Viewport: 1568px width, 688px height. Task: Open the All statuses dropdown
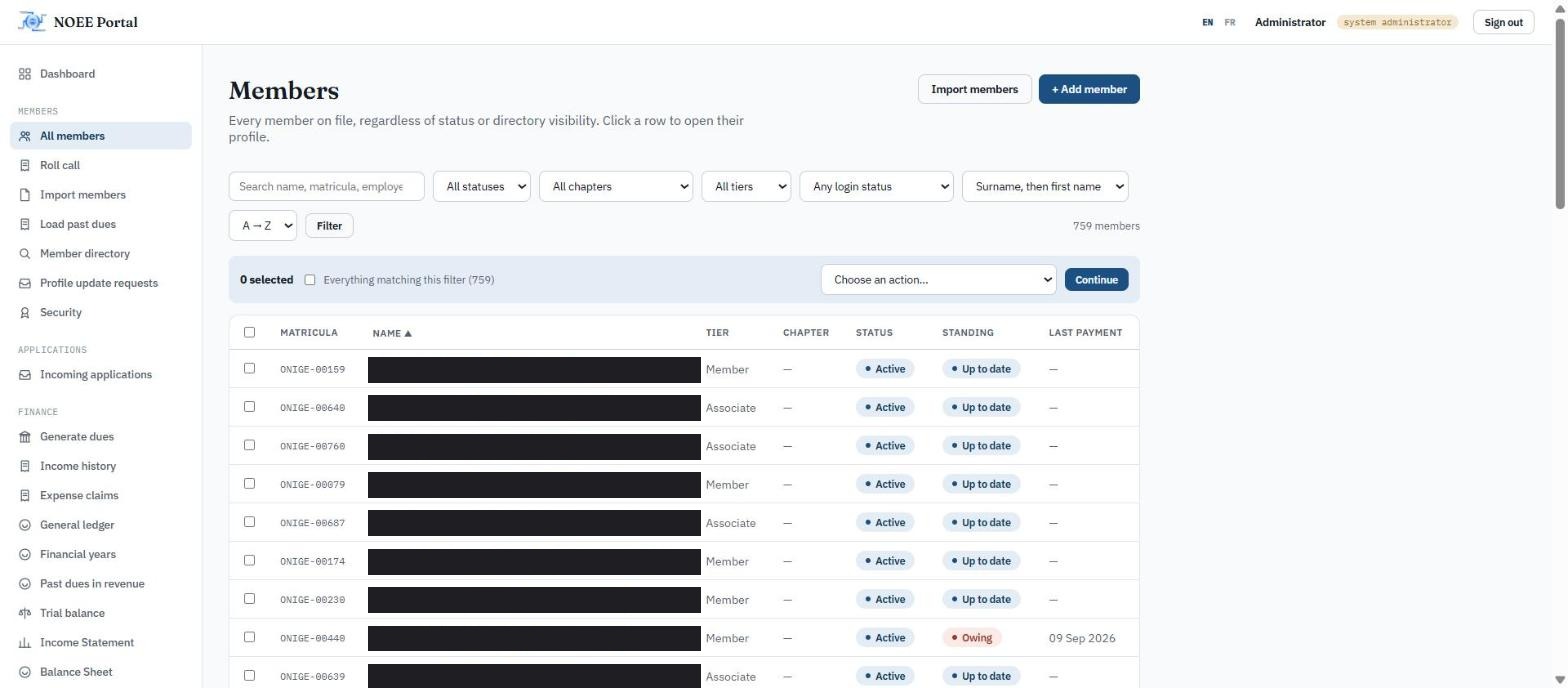click(x=482, y=186)
